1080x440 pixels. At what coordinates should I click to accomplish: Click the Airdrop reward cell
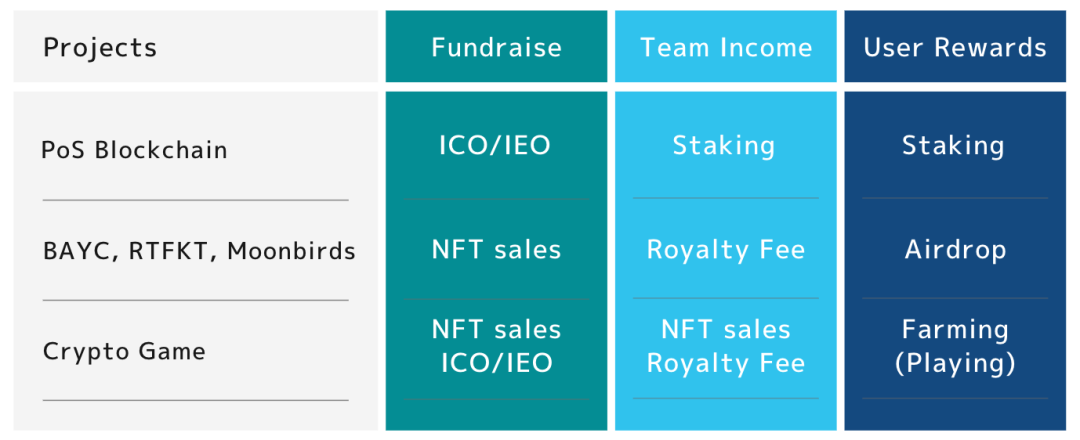coord(955,249)
